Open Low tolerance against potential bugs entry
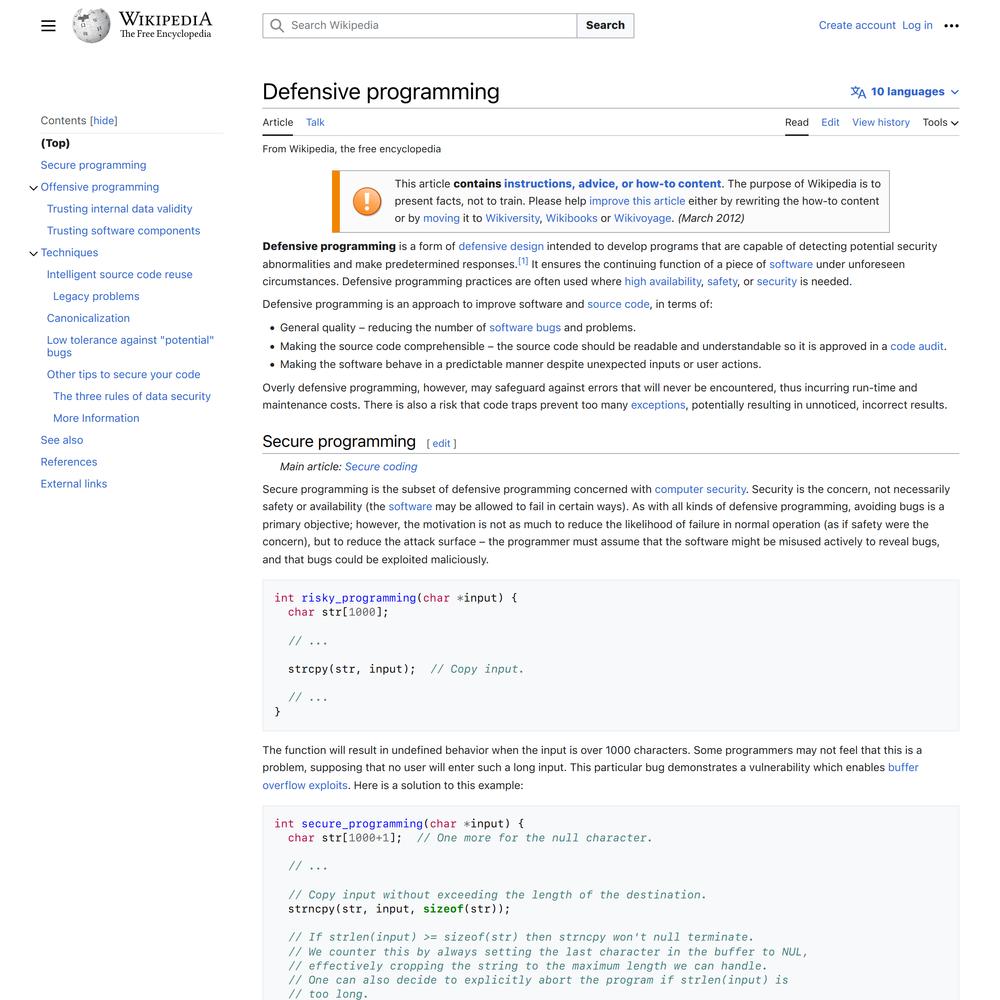The height and width of the screenshot is (1000, 1000). pyautogui.click(x=130, y=346)
